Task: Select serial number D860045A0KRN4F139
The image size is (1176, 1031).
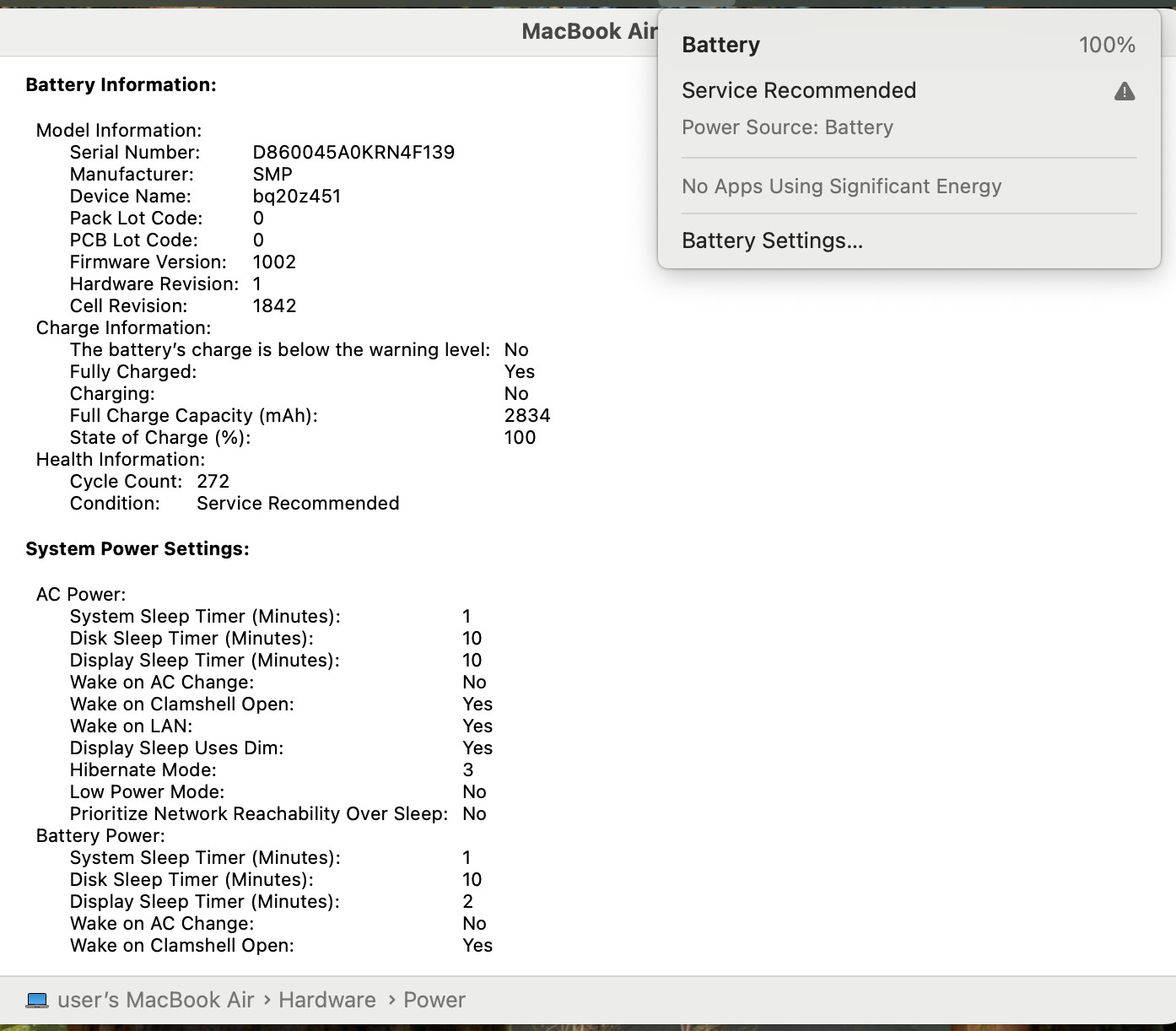Action: coord(353,153)
